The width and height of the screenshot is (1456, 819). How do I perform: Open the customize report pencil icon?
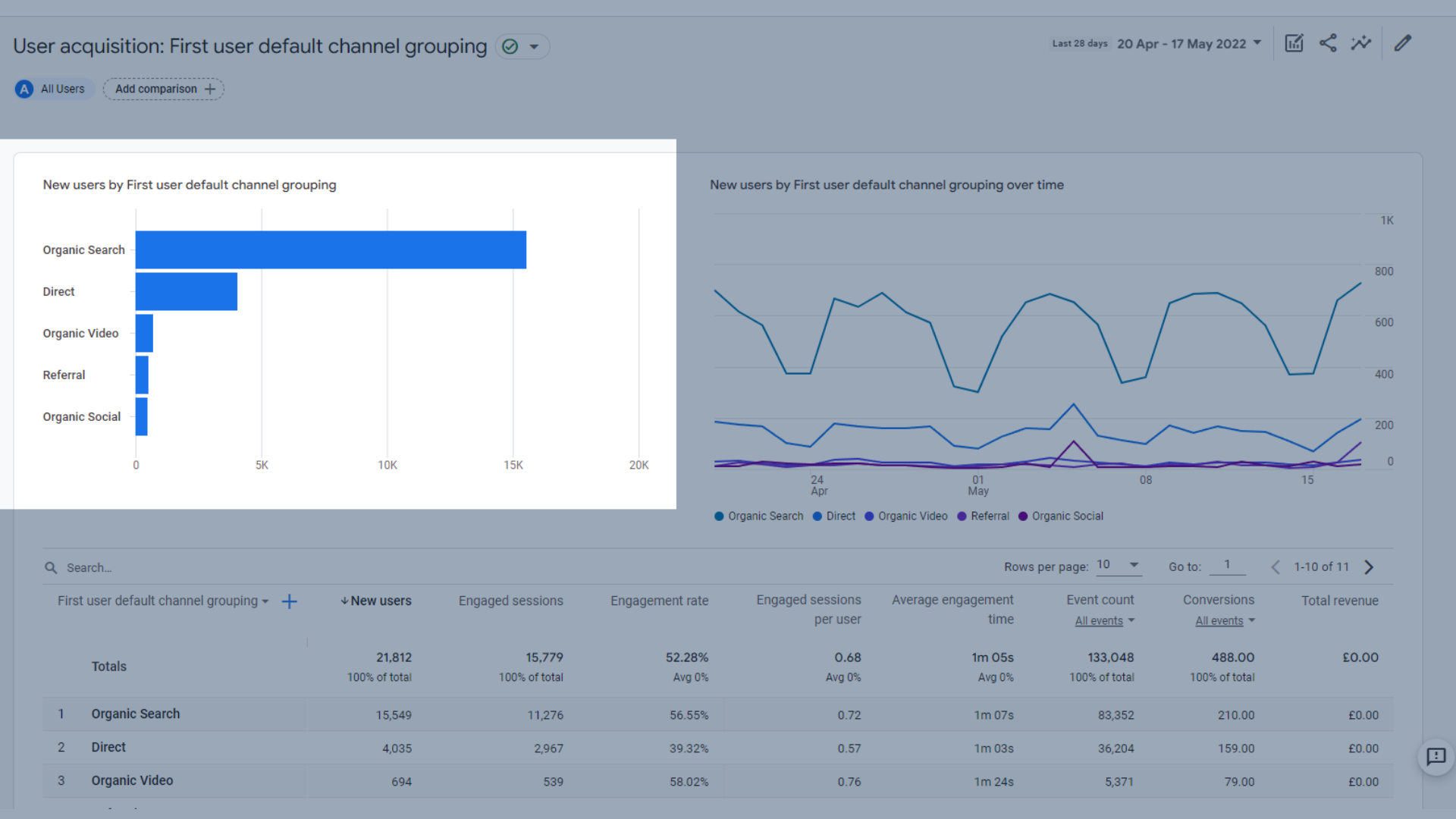(x=1402, y=43)
